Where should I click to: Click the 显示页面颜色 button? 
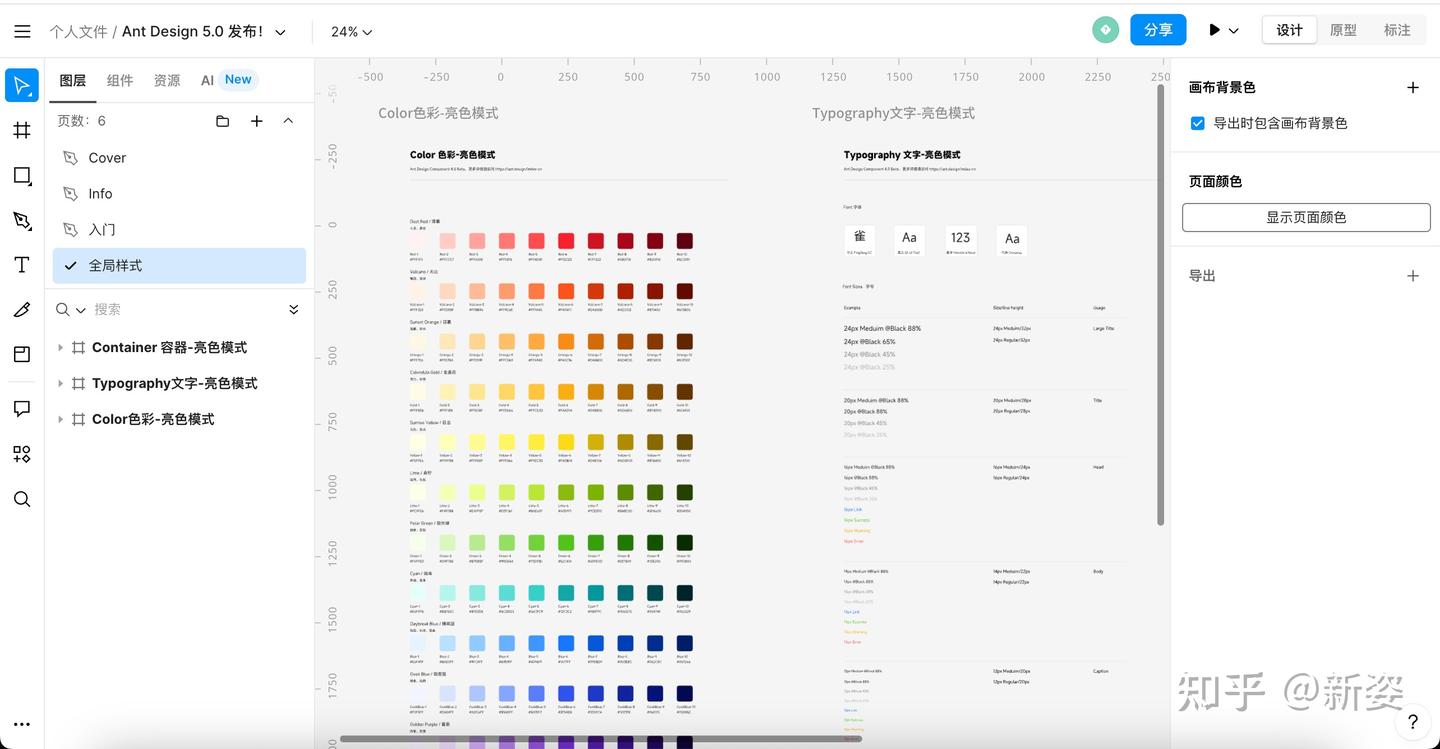point(1306,217)
